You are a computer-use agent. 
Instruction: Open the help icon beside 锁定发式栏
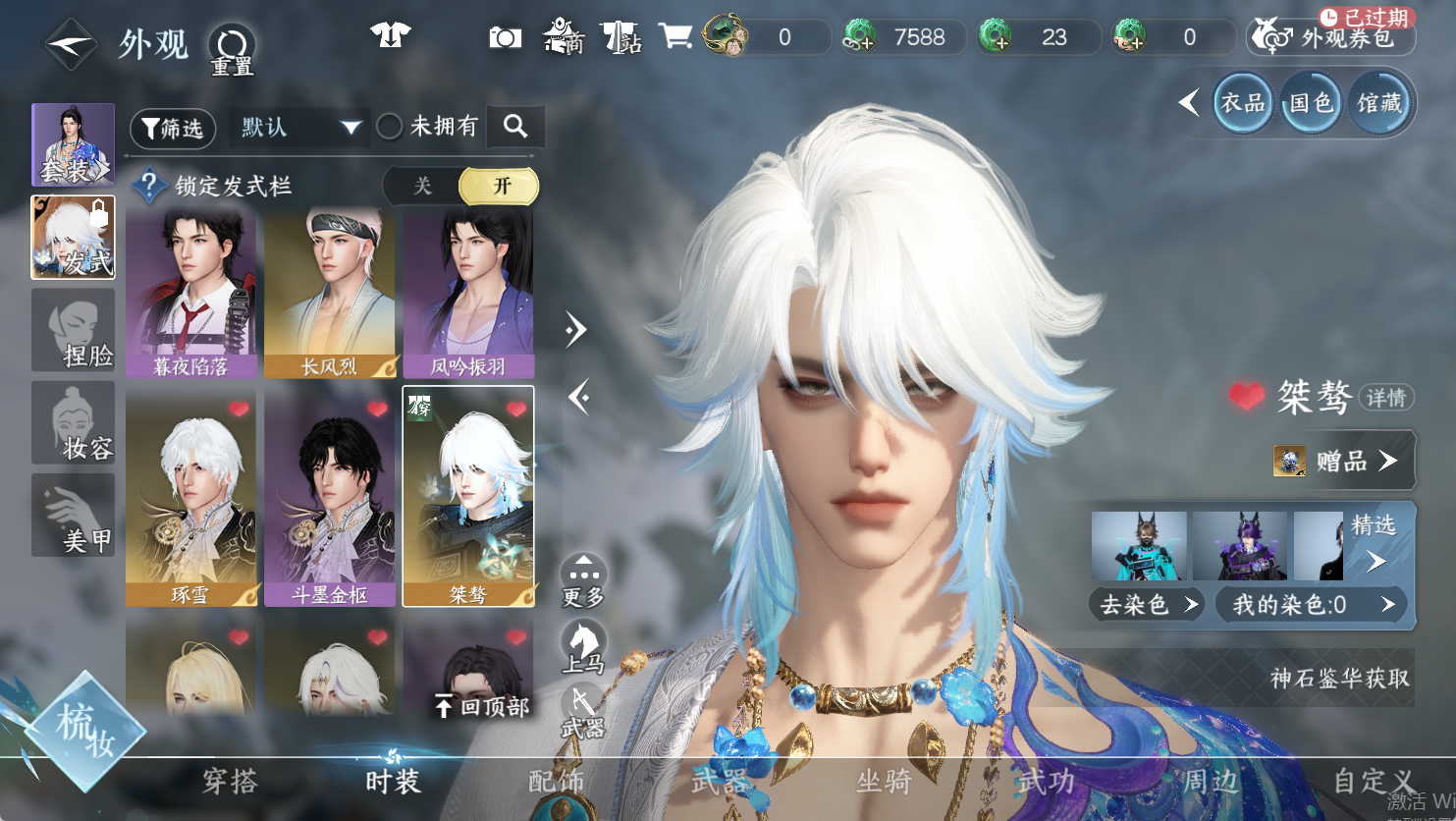[x=148, y=186]
